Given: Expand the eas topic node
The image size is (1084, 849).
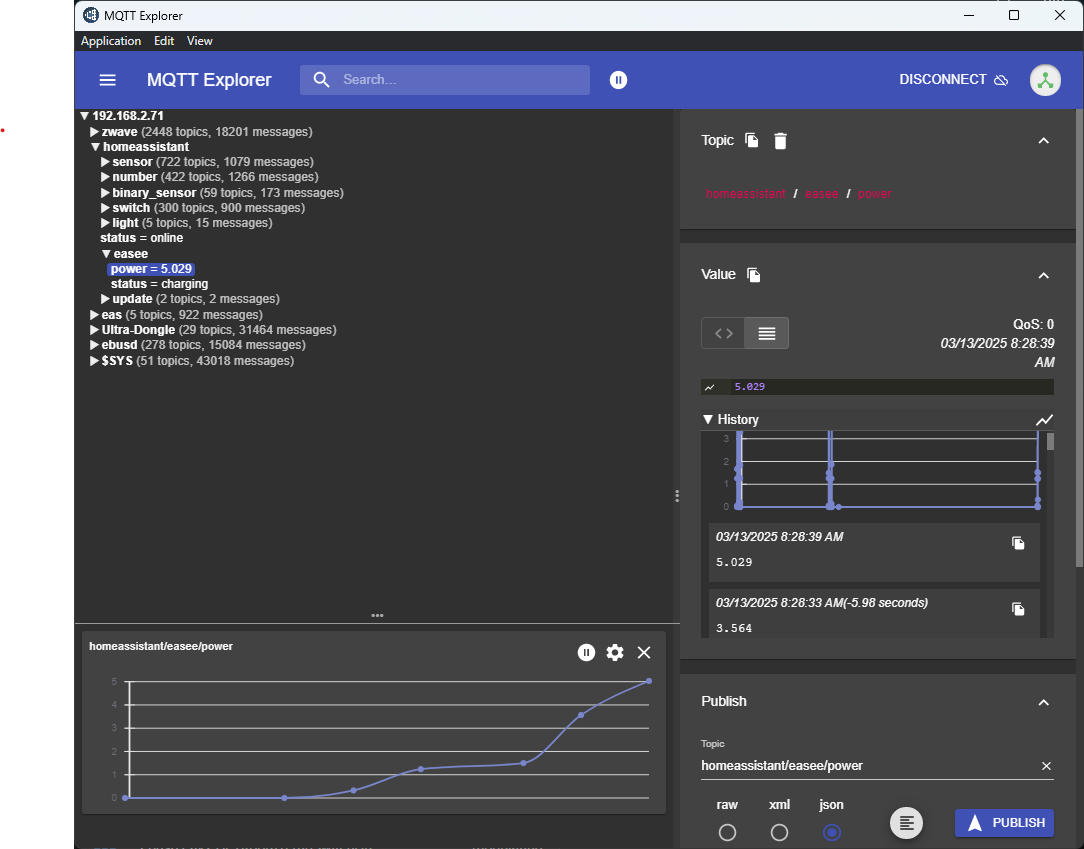Looking at the screenshot, I should pos(95,315).
